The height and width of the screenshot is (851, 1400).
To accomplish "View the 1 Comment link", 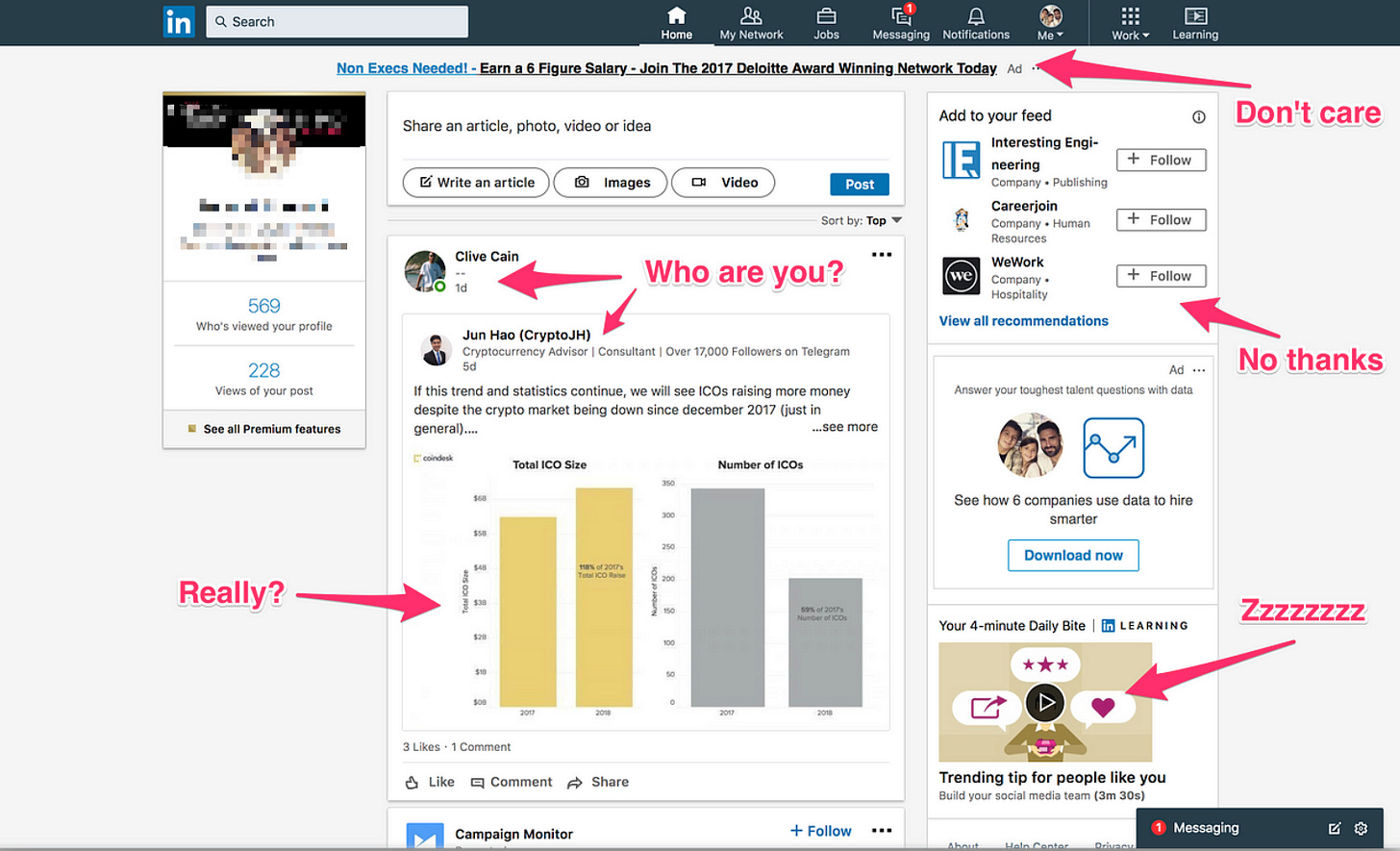I will [481, 747].
